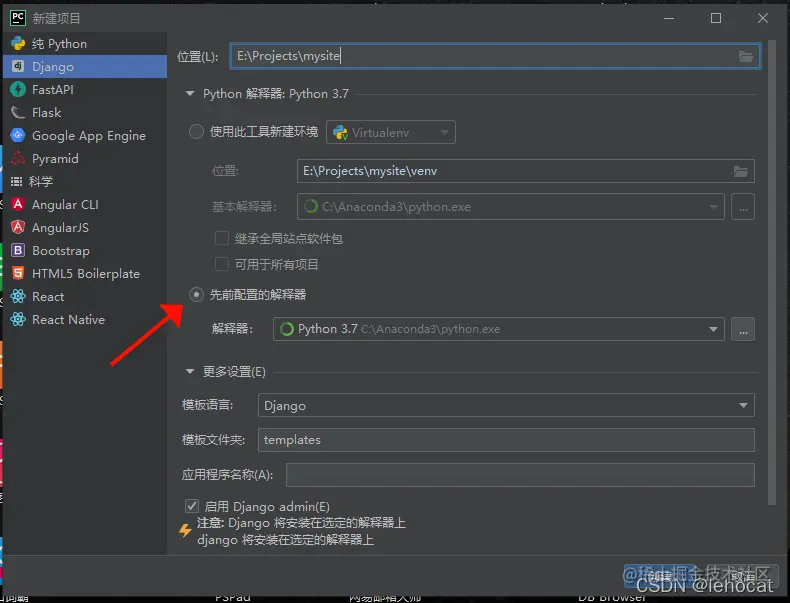Screen dimensions: 790x603
Task: Select 使用此工具新建环境 radio button
Action: (x=196, y=132)
